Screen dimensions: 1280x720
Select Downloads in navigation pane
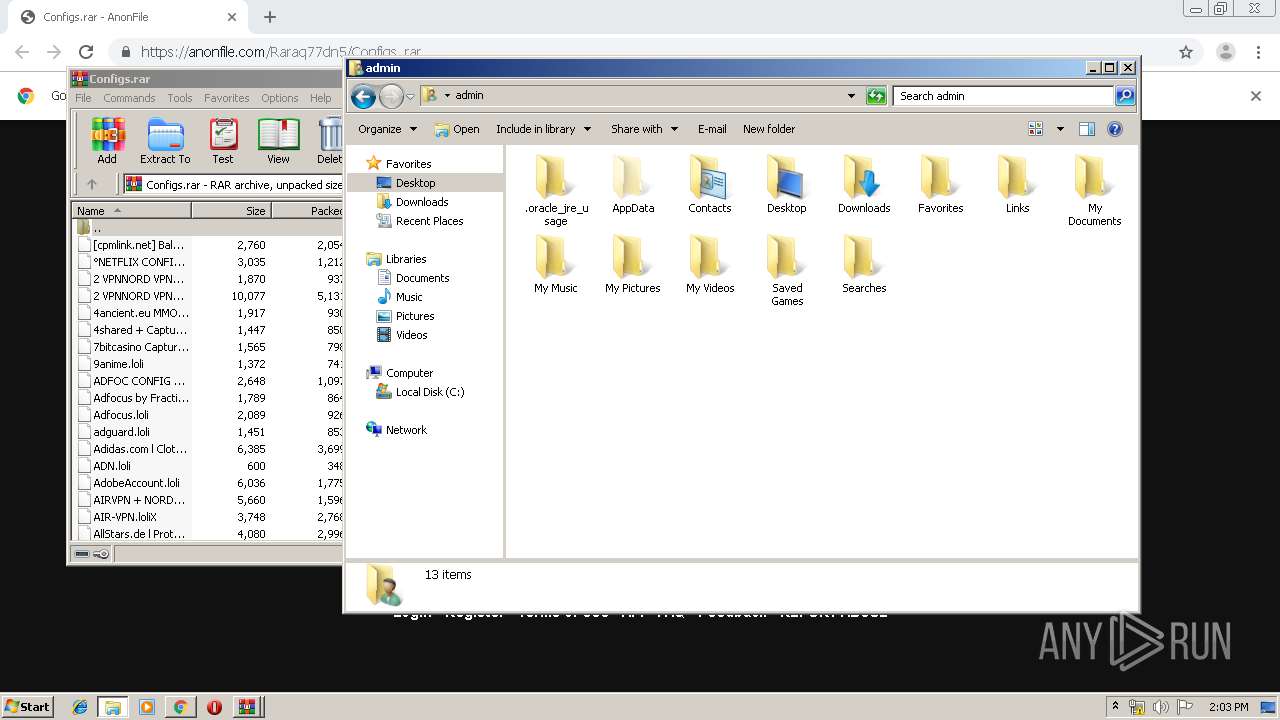(421, 202)
